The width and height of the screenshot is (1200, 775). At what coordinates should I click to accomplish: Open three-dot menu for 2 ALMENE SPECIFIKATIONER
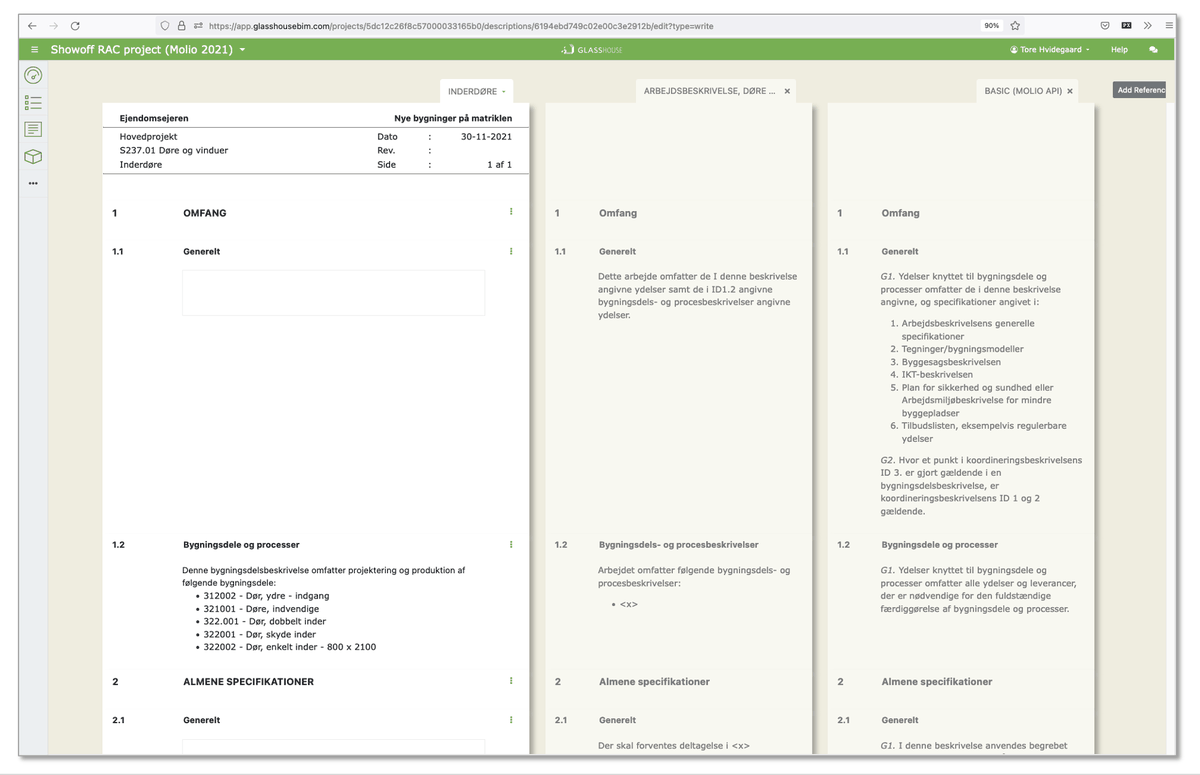click(x=511, y=681)
